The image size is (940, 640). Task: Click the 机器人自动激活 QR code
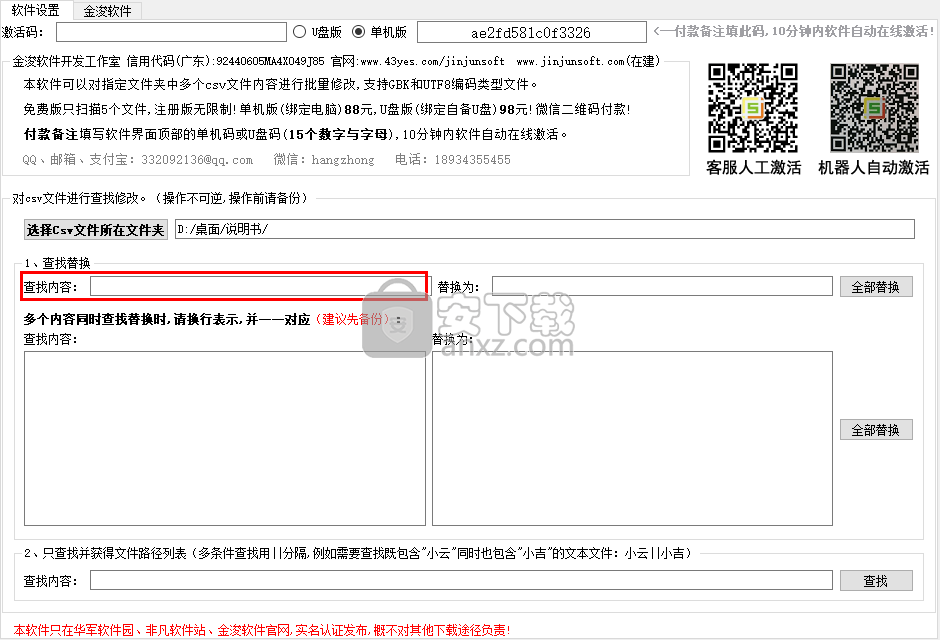[x=874, y=108]
